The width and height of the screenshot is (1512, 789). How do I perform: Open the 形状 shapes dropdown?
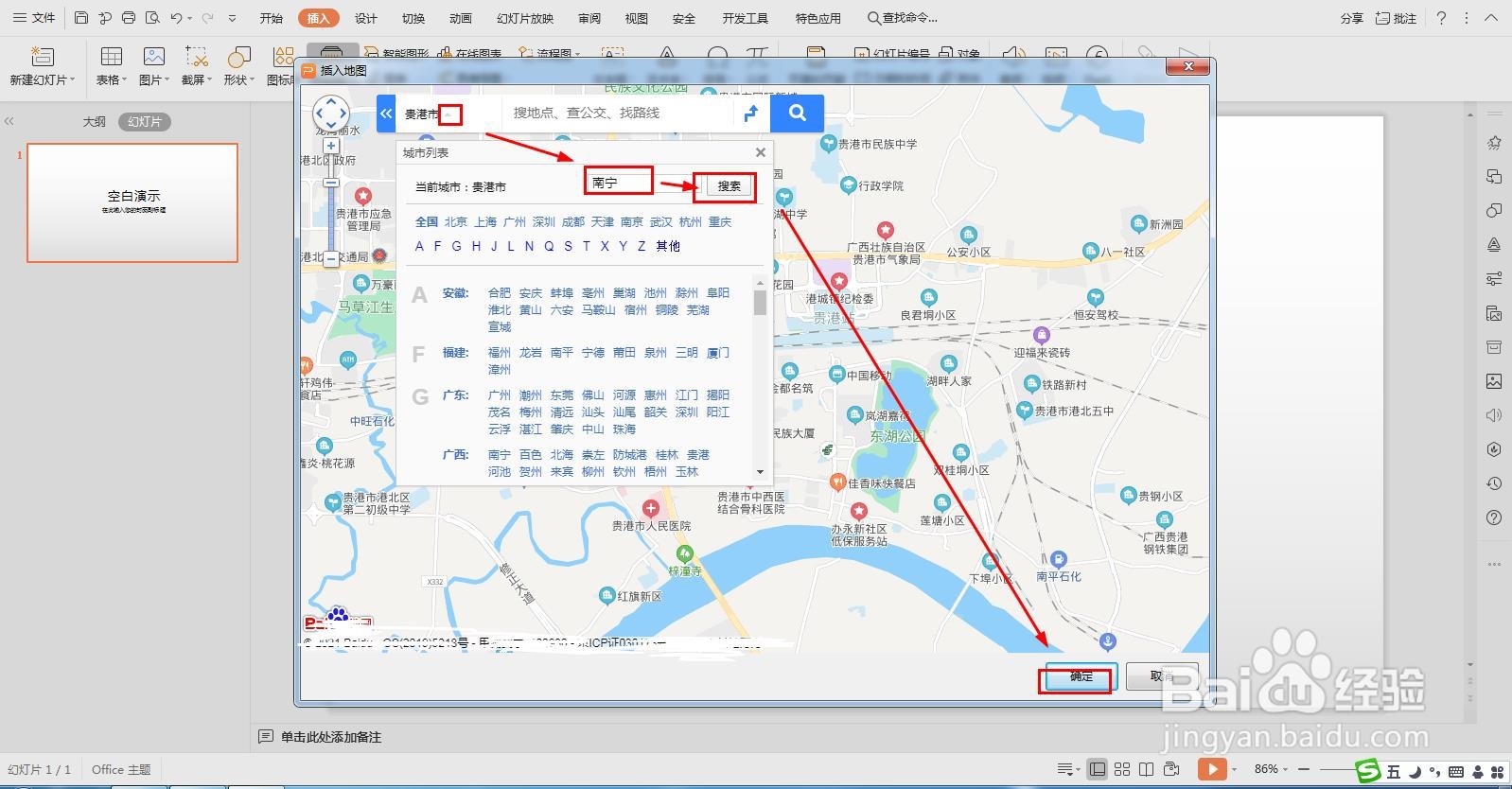[239, 80]
